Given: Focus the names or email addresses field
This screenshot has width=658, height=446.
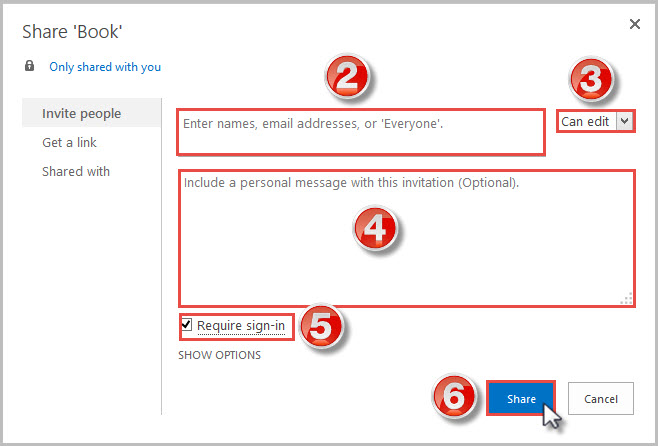Looking at the screenshot, I should tap(361, 132).
